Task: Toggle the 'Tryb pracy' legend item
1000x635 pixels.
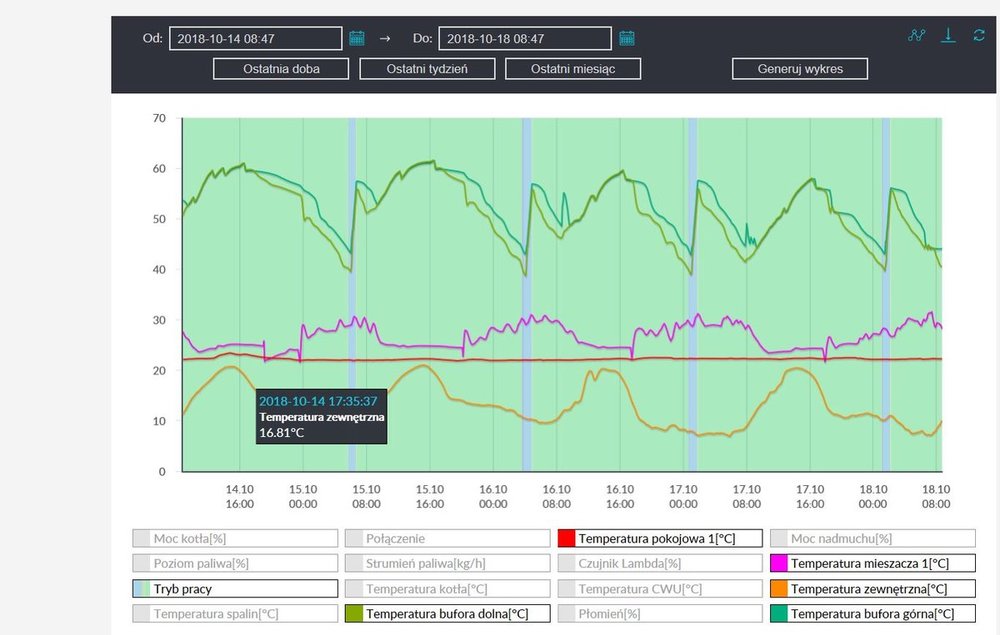Action: point(235,589)
